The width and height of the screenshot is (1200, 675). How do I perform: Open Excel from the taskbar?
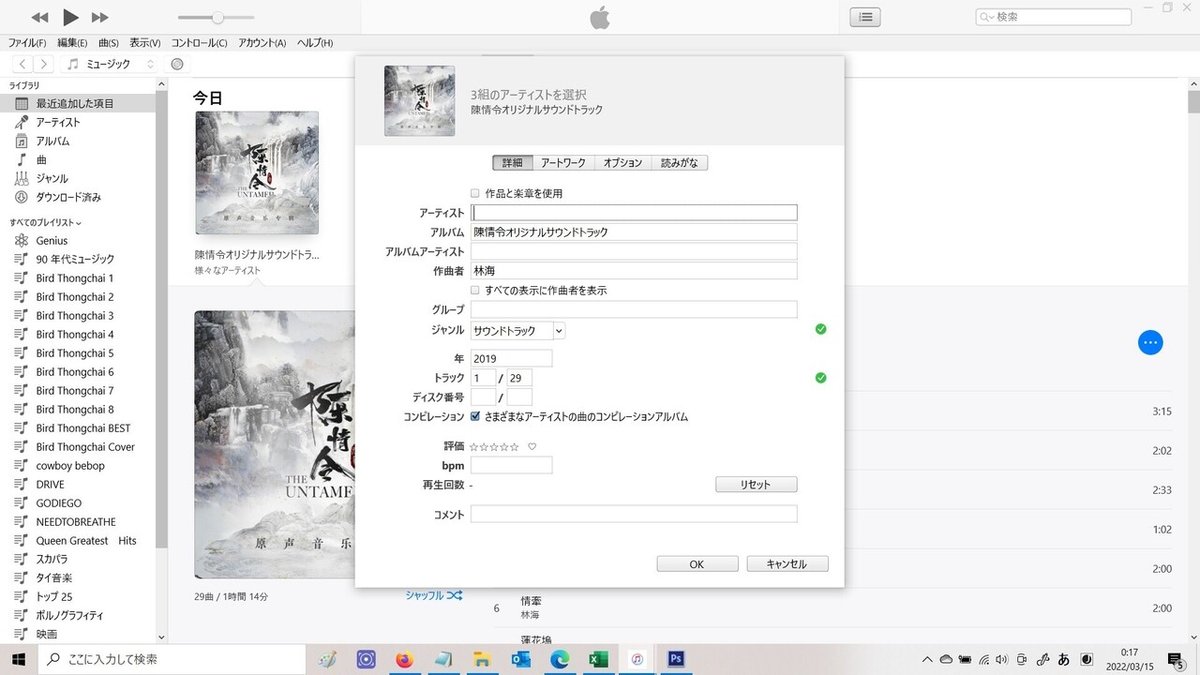[598, 659]
